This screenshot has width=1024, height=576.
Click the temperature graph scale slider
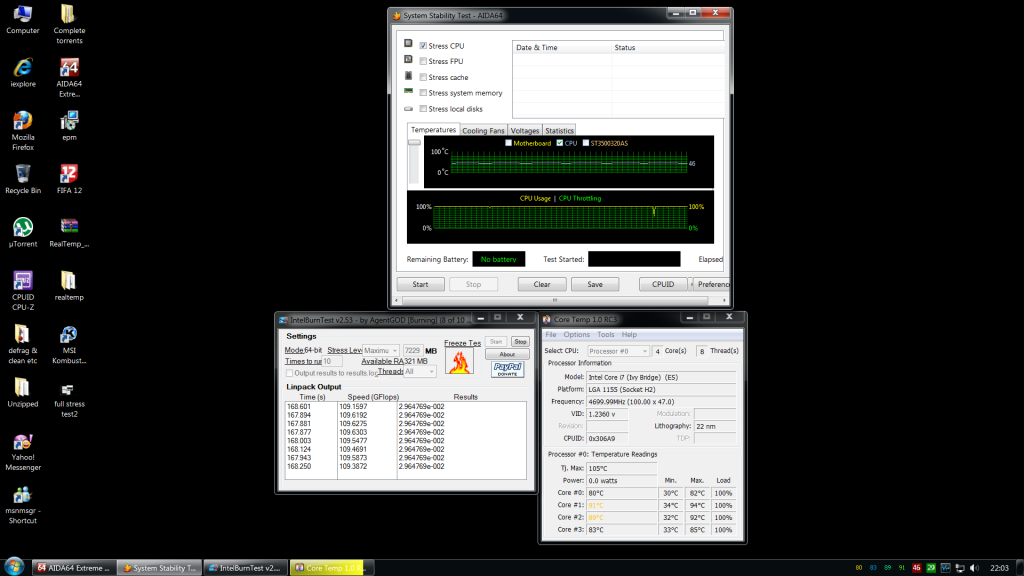pyautogui.click(x=415, y=145)
